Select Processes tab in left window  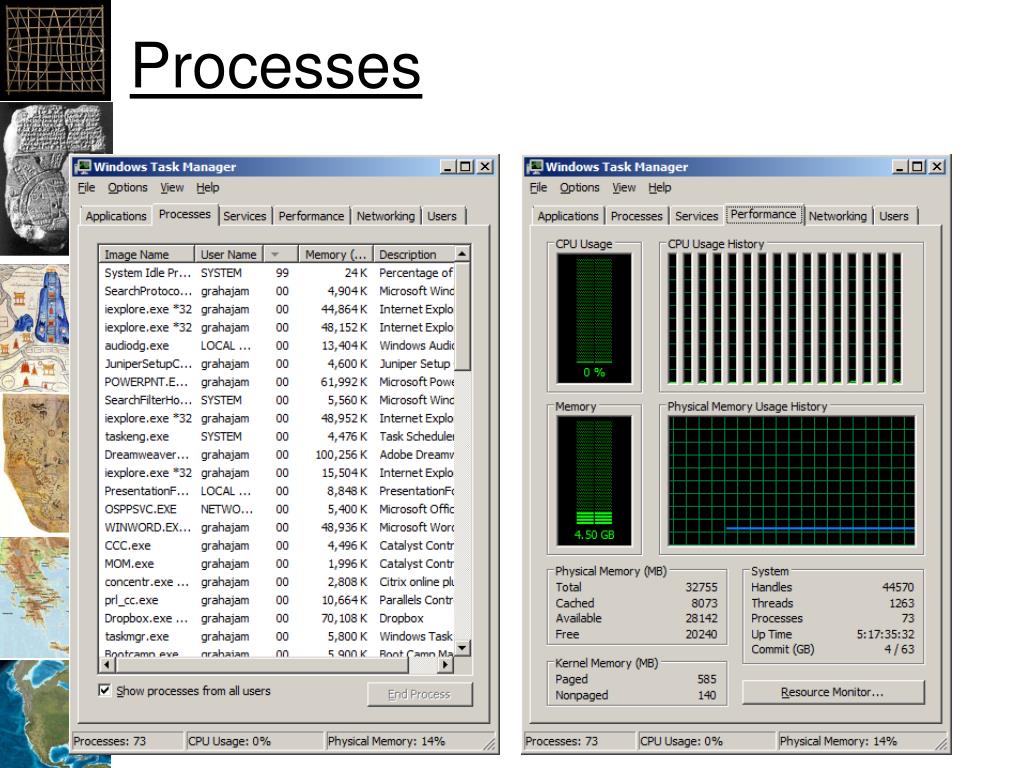coord(185,214)
